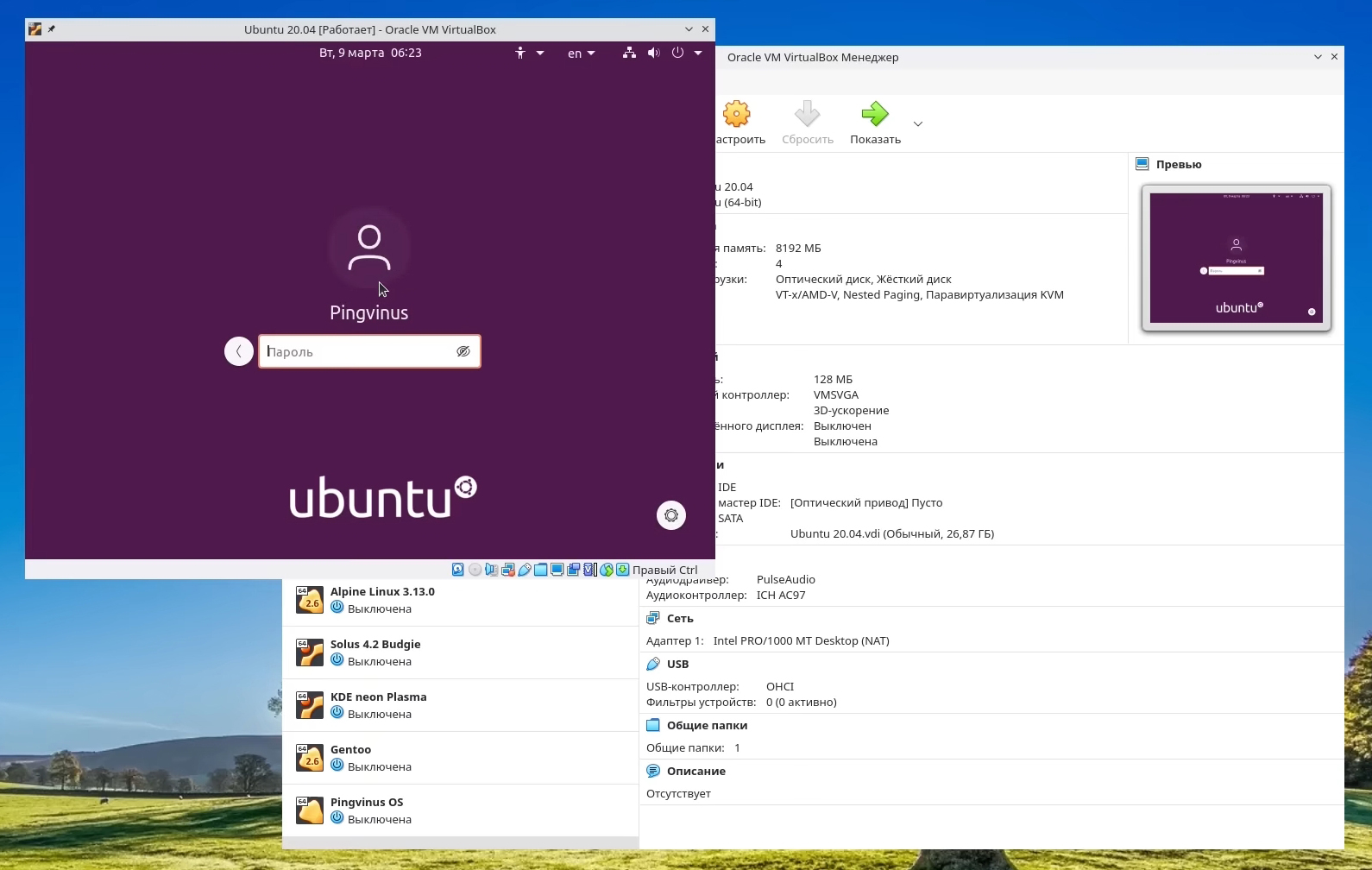Click the Общие папки section heading
Viewport: 1372px width, 870px height.
pos(707,726)
